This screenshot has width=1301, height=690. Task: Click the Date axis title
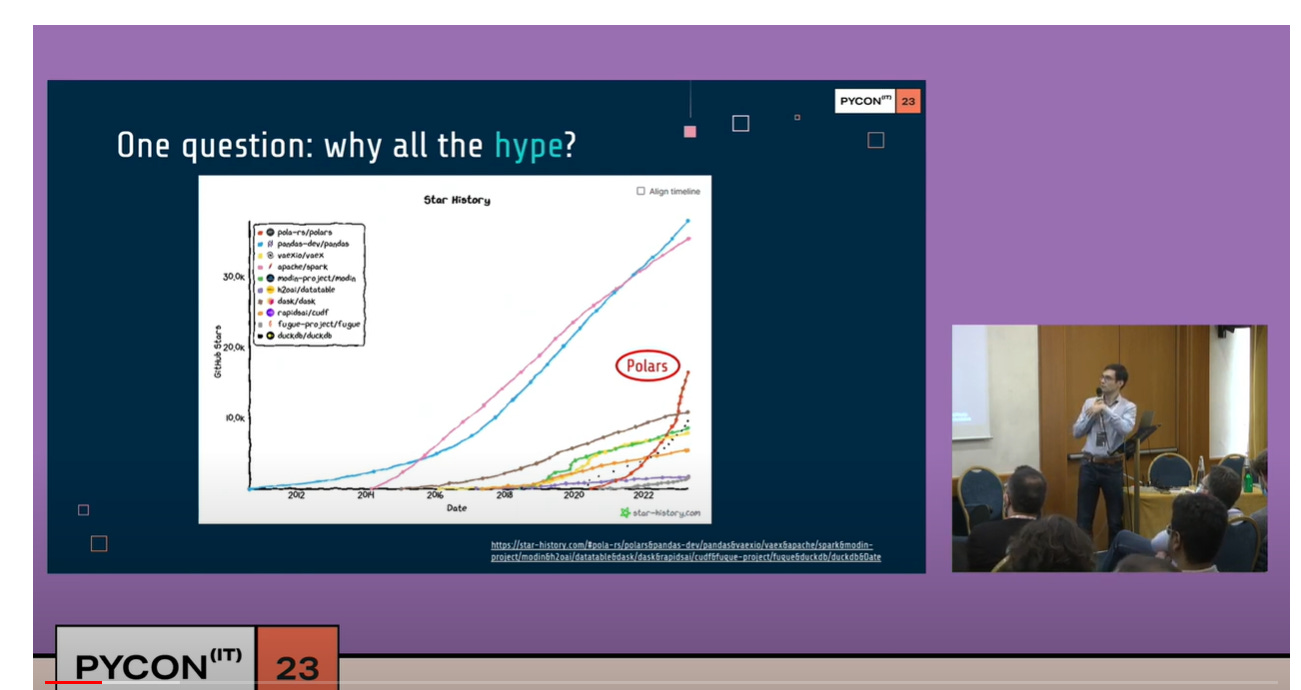(457, 508)
